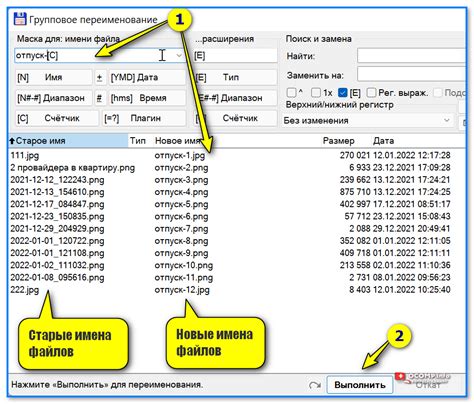Click the [N] Имя mask button
The image size is (474, 404).
pyautogui.click(x=54, y=78)
